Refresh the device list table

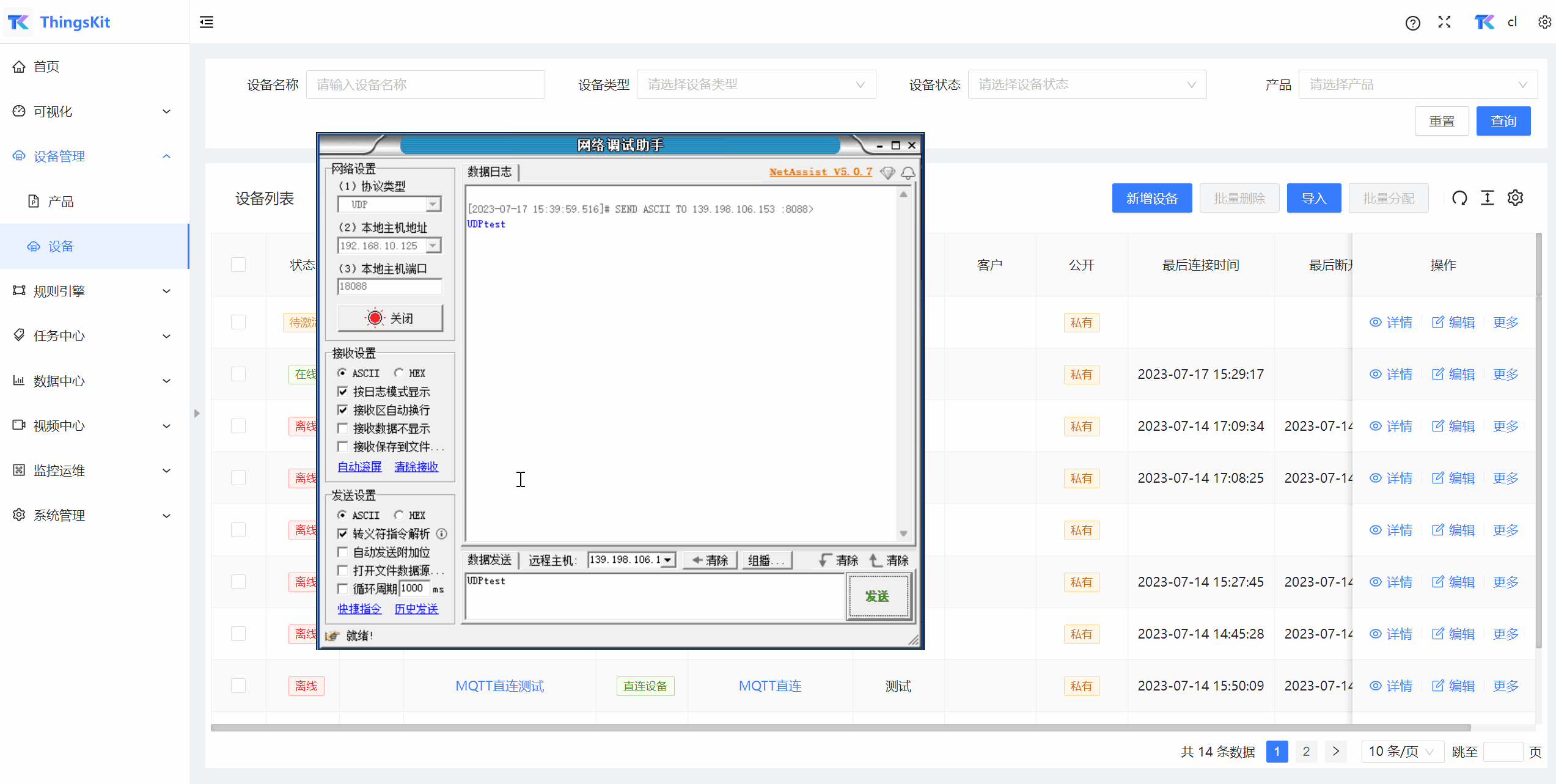tap(1459, 198)
